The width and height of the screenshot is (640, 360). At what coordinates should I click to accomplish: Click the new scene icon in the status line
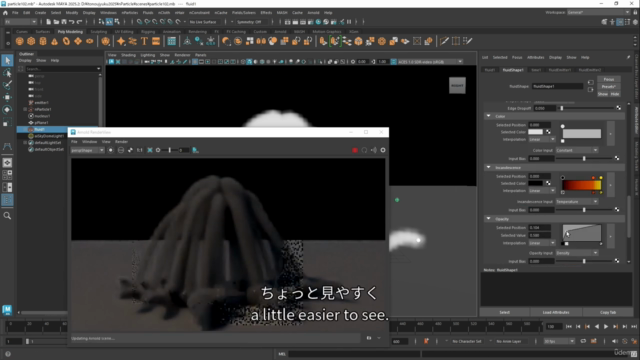[48, 22]
